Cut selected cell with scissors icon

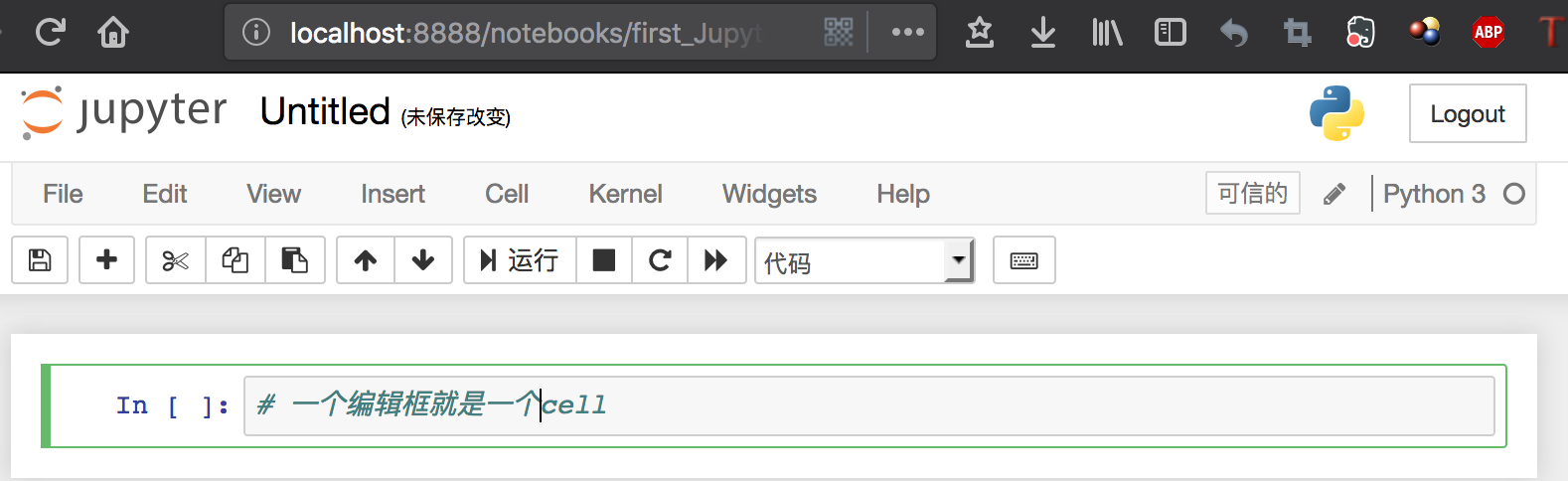(176, 260)
